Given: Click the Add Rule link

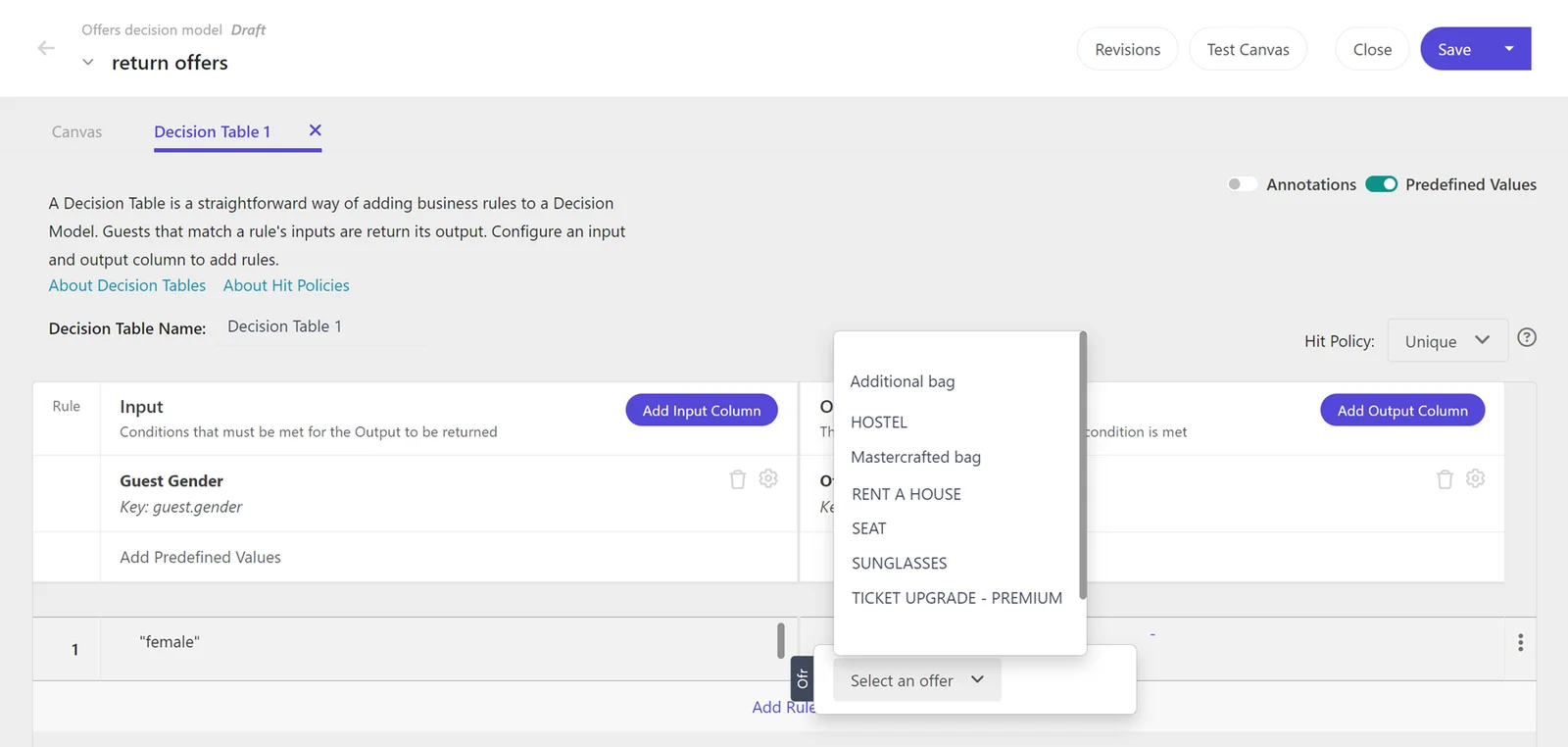Looking at the screenshot, I should point(783,707).
